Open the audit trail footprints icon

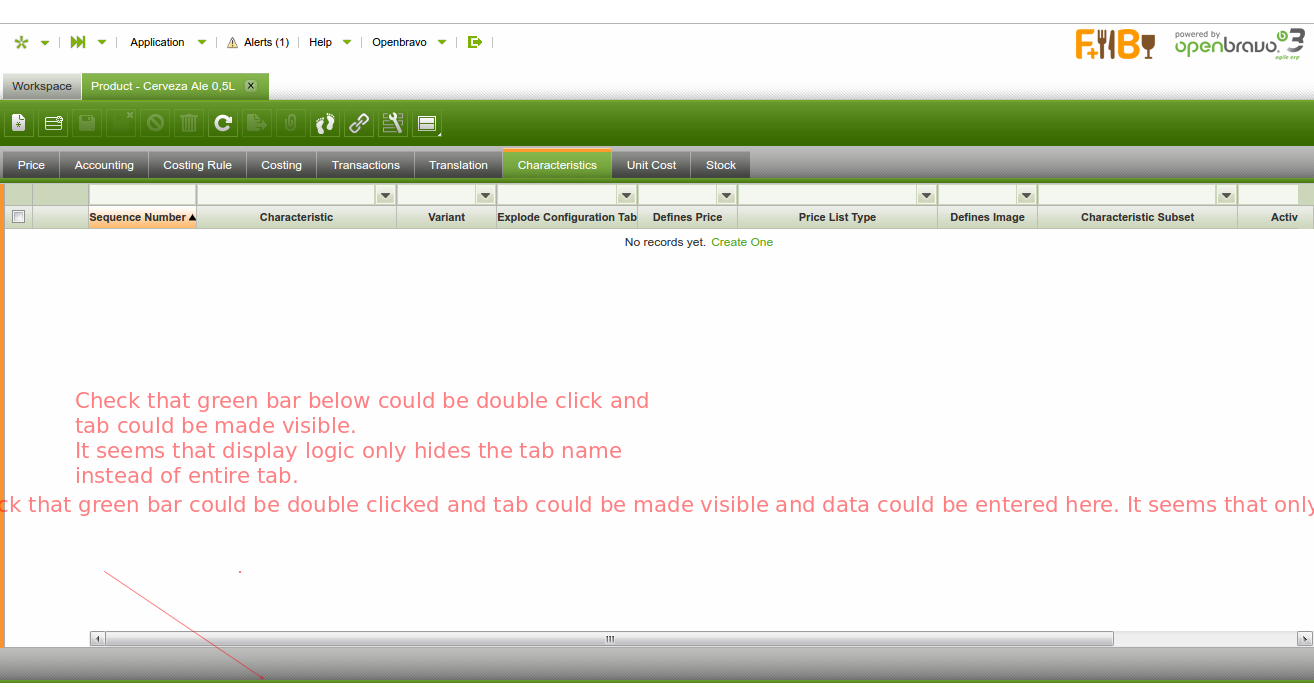[x=325, y=123]
